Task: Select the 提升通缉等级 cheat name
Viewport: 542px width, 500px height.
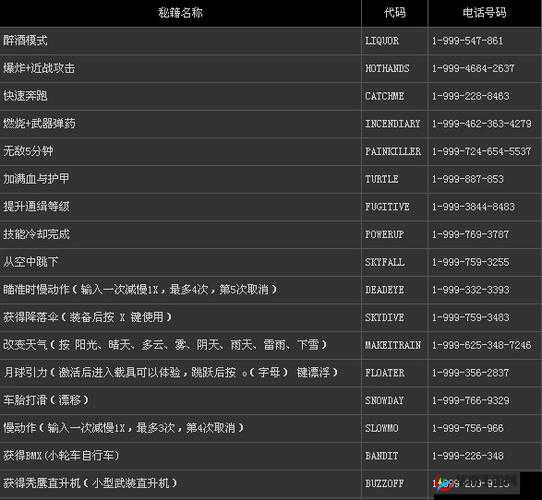Action: pos(36,206)
